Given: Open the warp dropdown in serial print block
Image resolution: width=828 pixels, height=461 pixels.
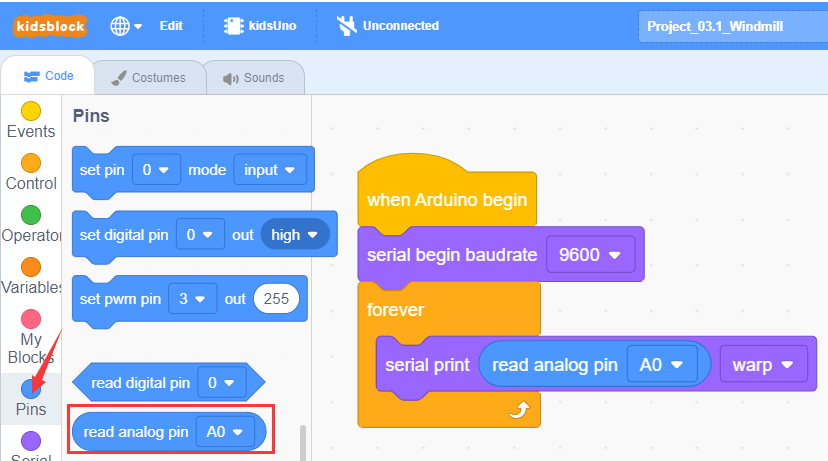Looking at the screenshot, I should (764, 364).
